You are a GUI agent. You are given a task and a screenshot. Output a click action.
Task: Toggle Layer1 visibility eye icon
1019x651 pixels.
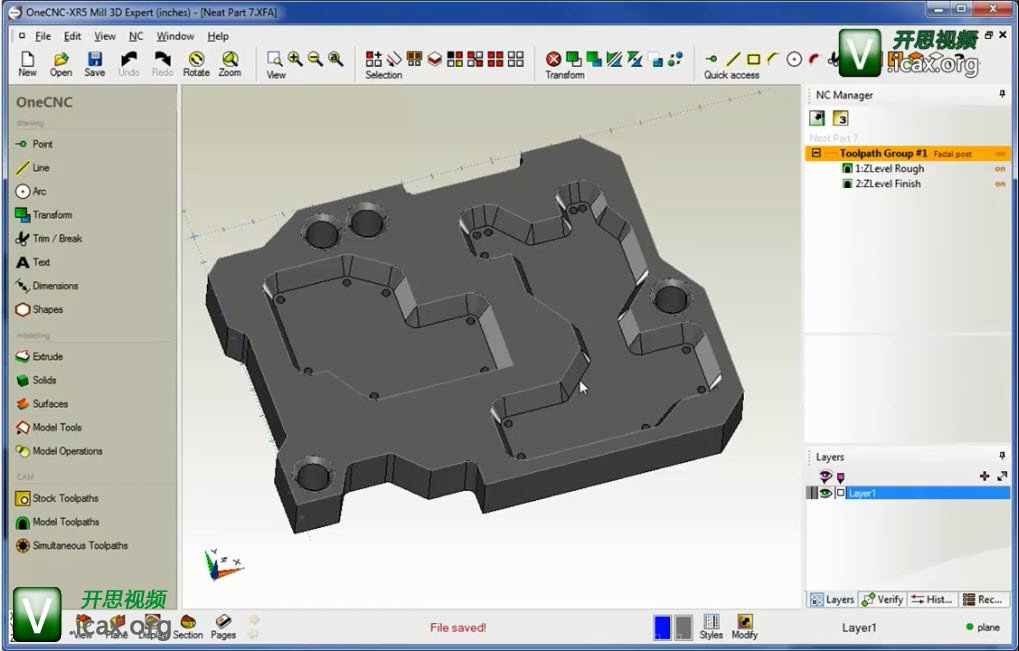pos(826,493)
